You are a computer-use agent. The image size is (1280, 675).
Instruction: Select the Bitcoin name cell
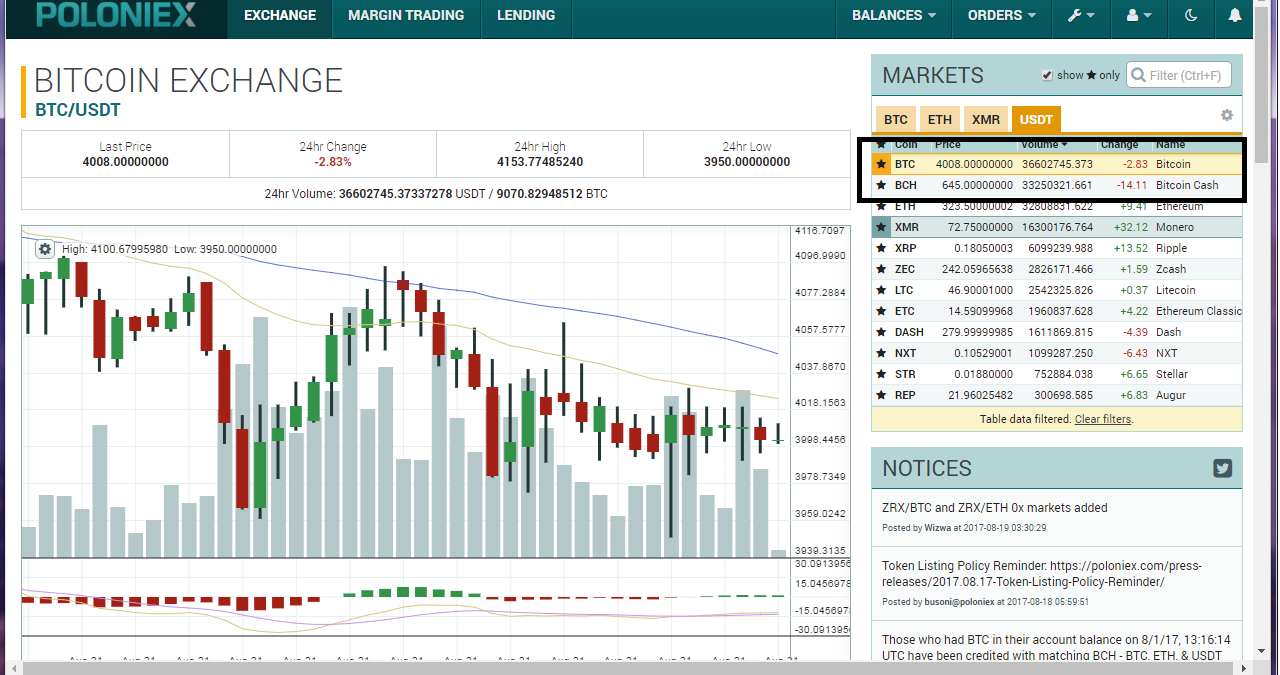point(1174,164)
